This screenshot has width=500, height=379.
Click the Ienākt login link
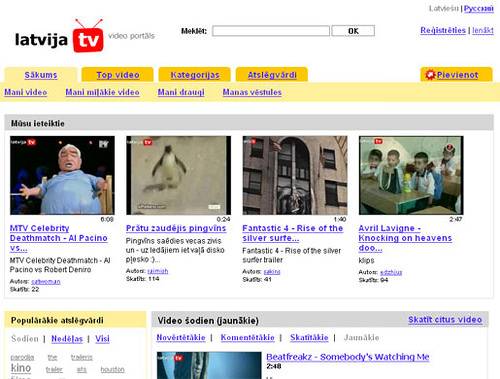point(483,30)
